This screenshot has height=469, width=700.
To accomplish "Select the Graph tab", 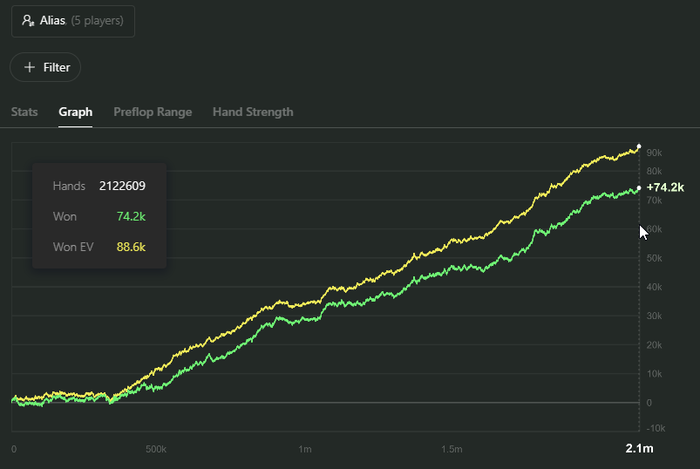I will [75, 112].
